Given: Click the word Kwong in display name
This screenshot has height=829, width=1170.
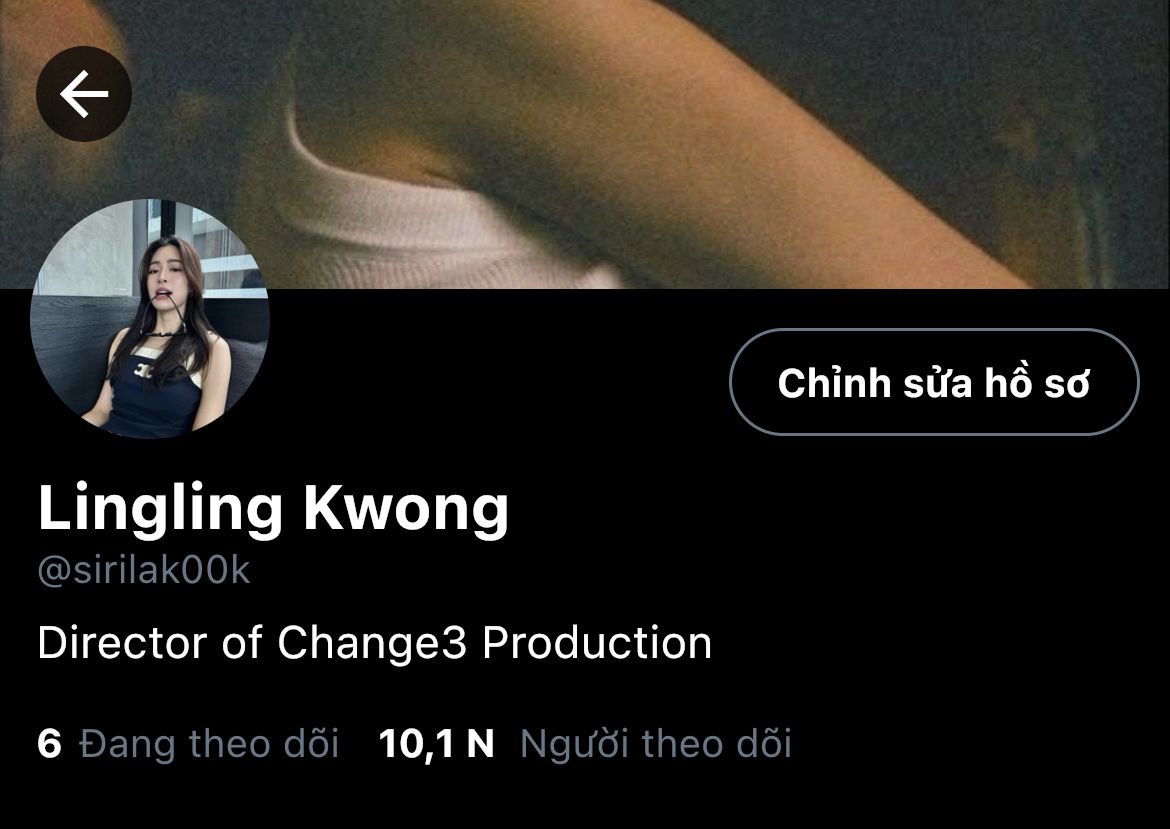Looking at the screenshot, I should (406, 509).
